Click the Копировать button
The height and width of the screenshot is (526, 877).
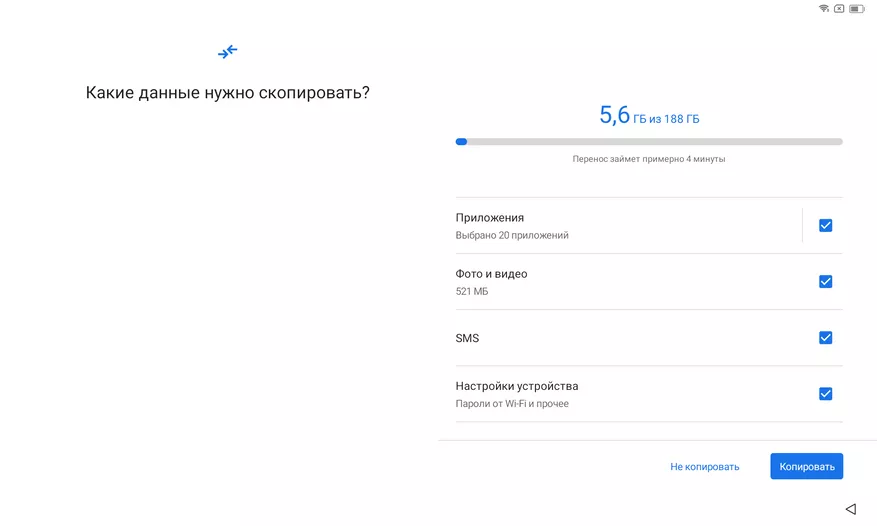(x=806, y=466)
